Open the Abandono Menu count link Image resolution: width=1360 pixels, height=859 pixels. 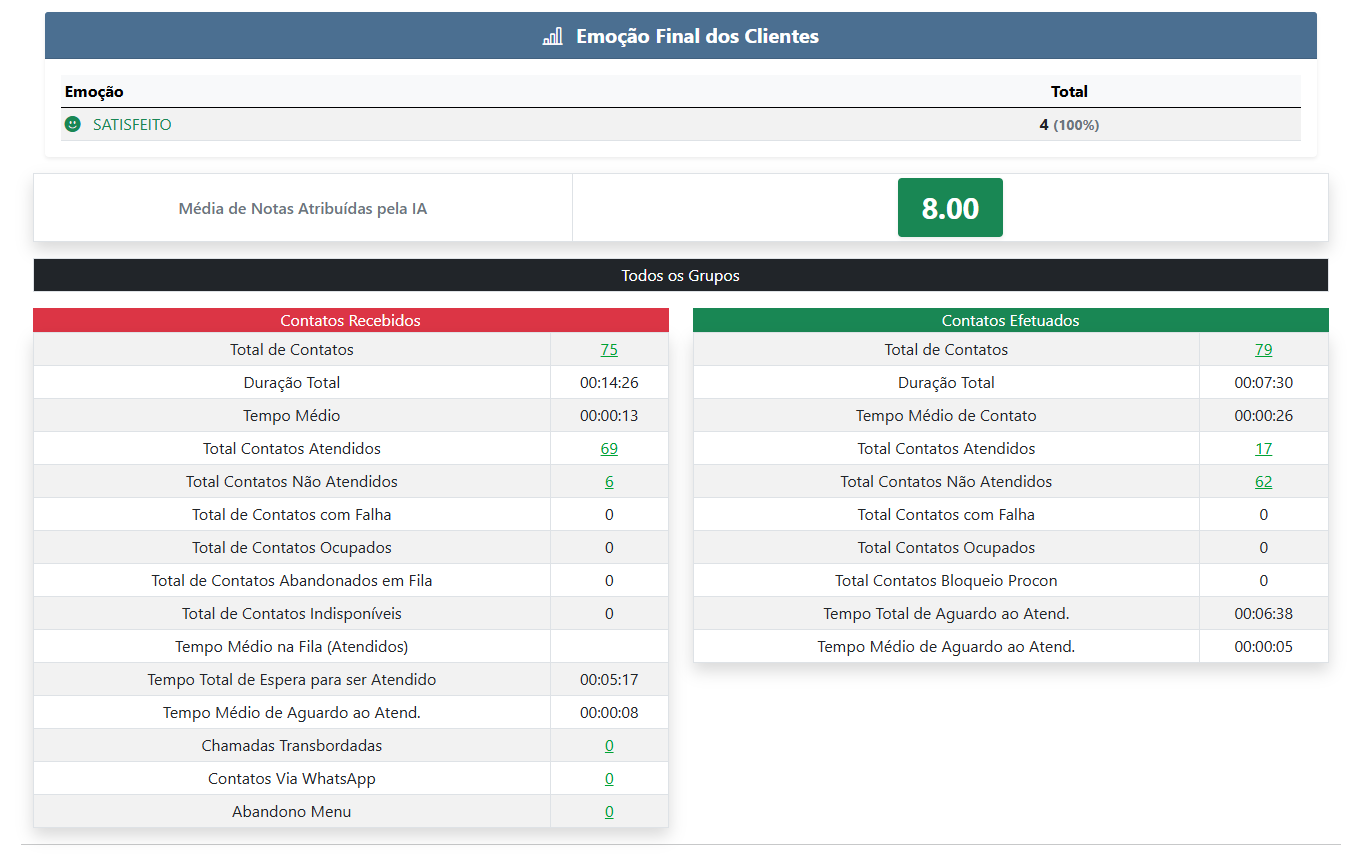[609, 812]
